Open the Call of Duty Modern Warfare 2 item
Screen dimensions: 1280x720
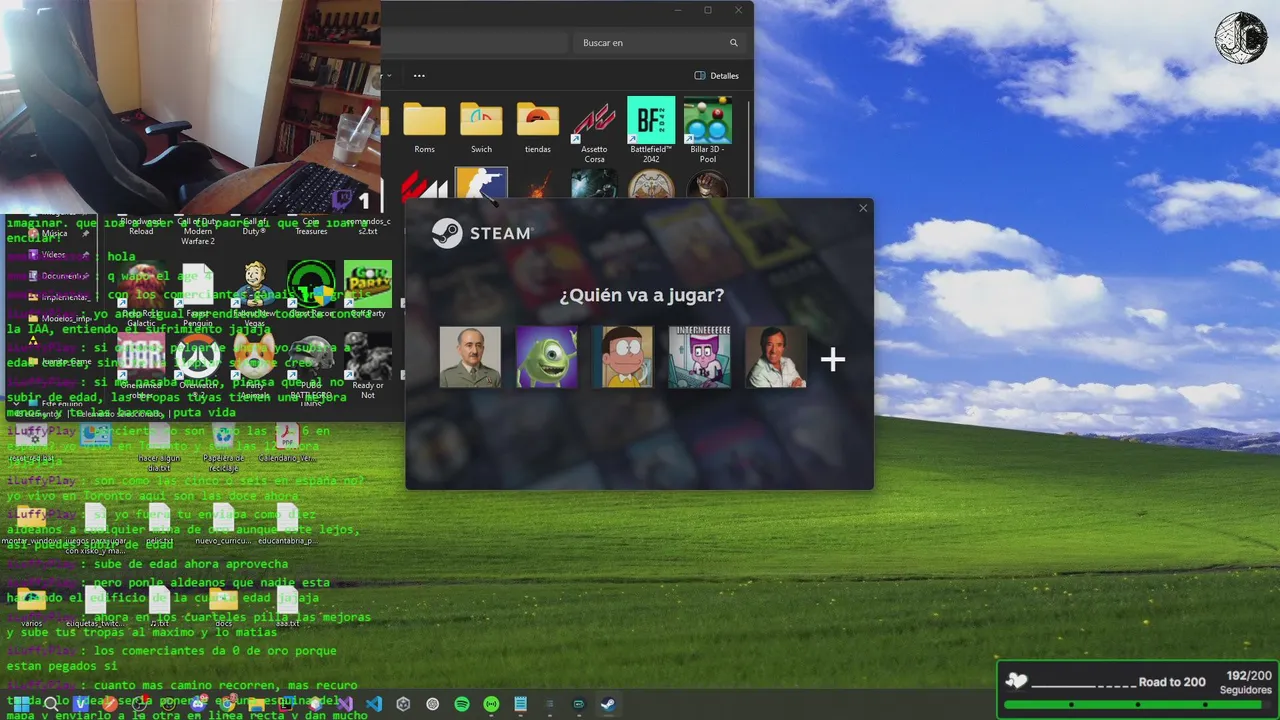point(198,231)
